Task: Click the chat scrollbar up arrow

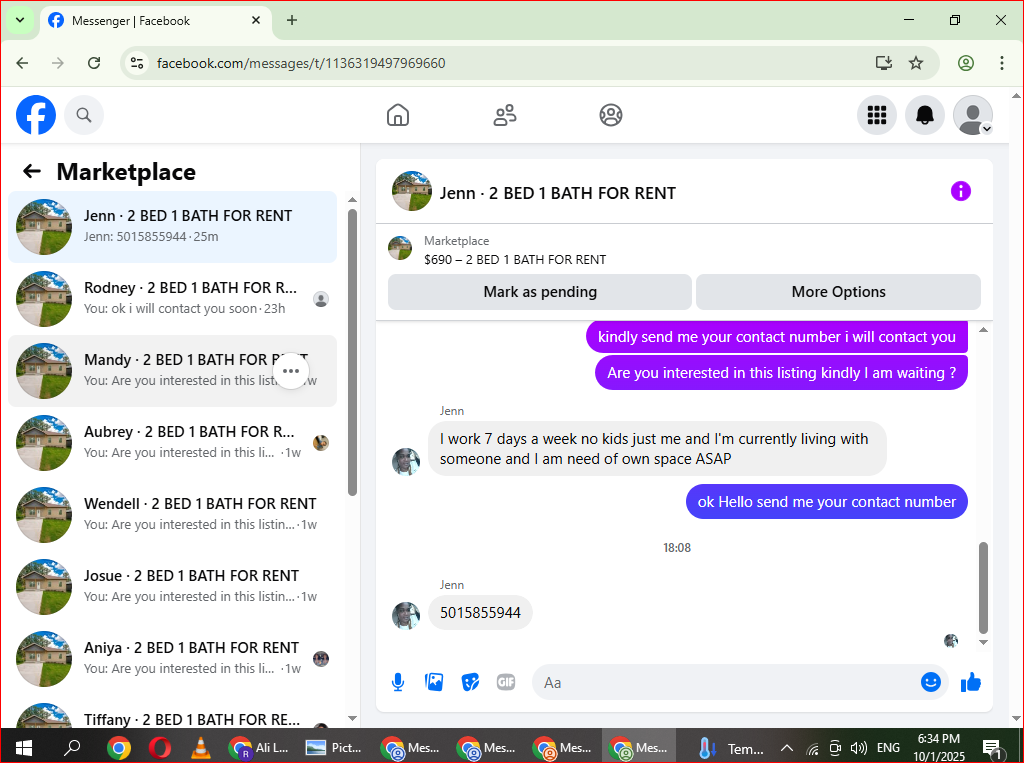Action: coord(983,330)
